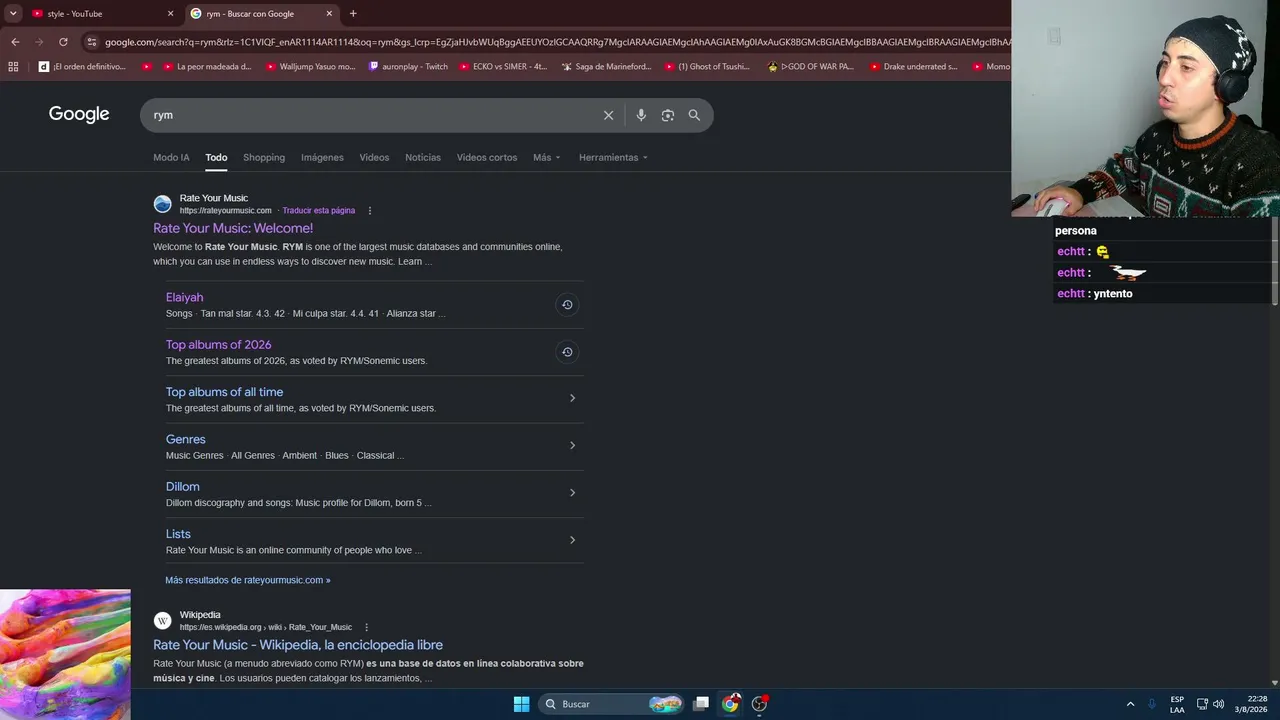Open the Elaiyah sitelink
Viewport: 1280px width, 720px height.
[184, 297]
